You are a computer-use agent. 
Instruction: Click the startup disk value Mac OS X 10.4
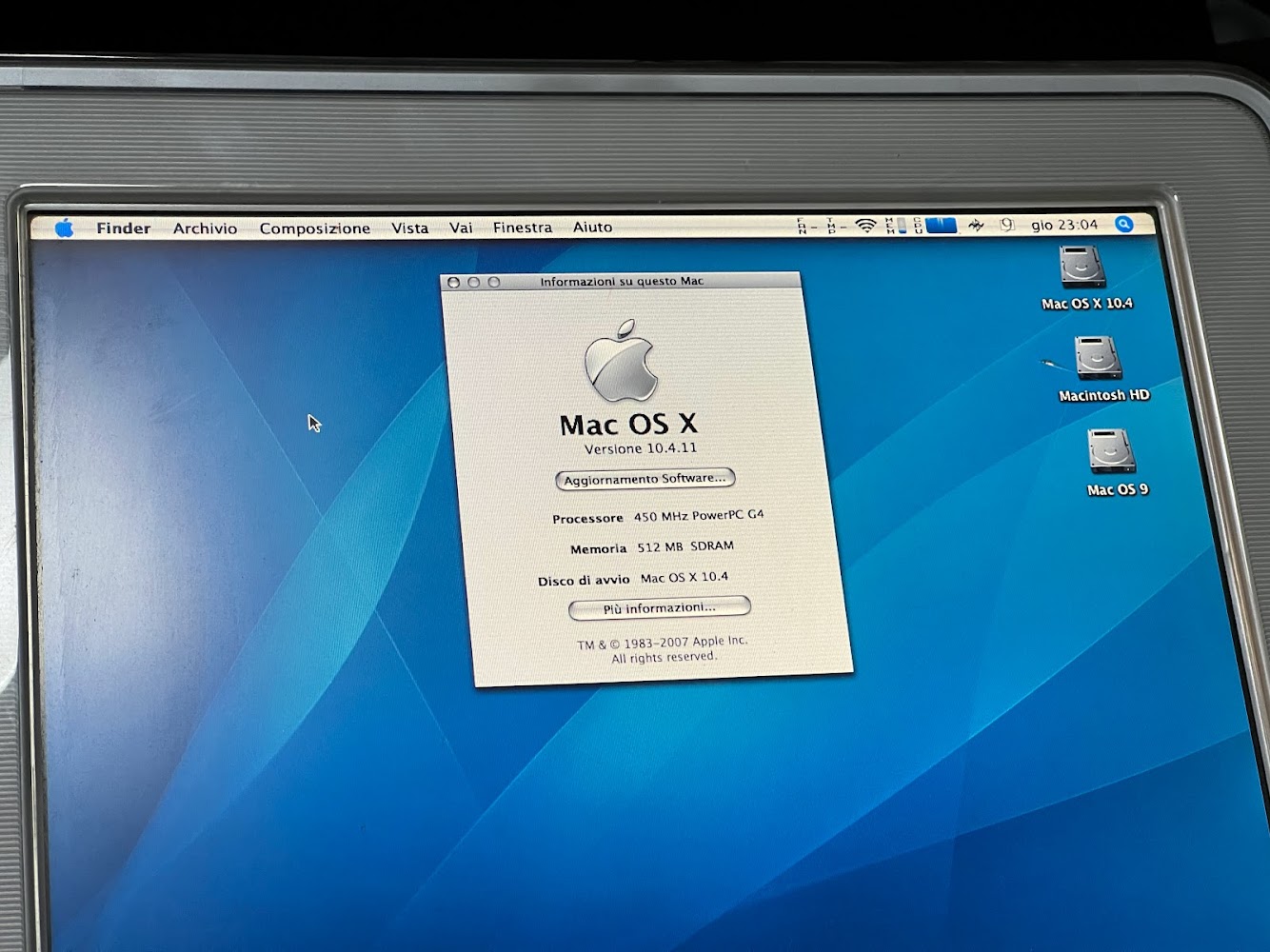tap(684, 577)
